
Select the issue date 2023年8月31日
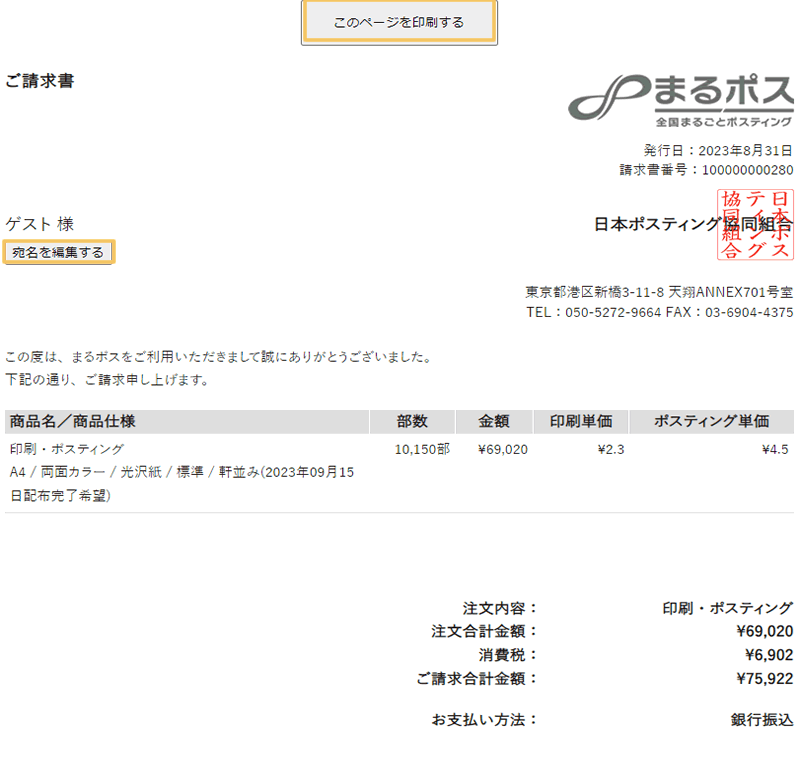745,150
